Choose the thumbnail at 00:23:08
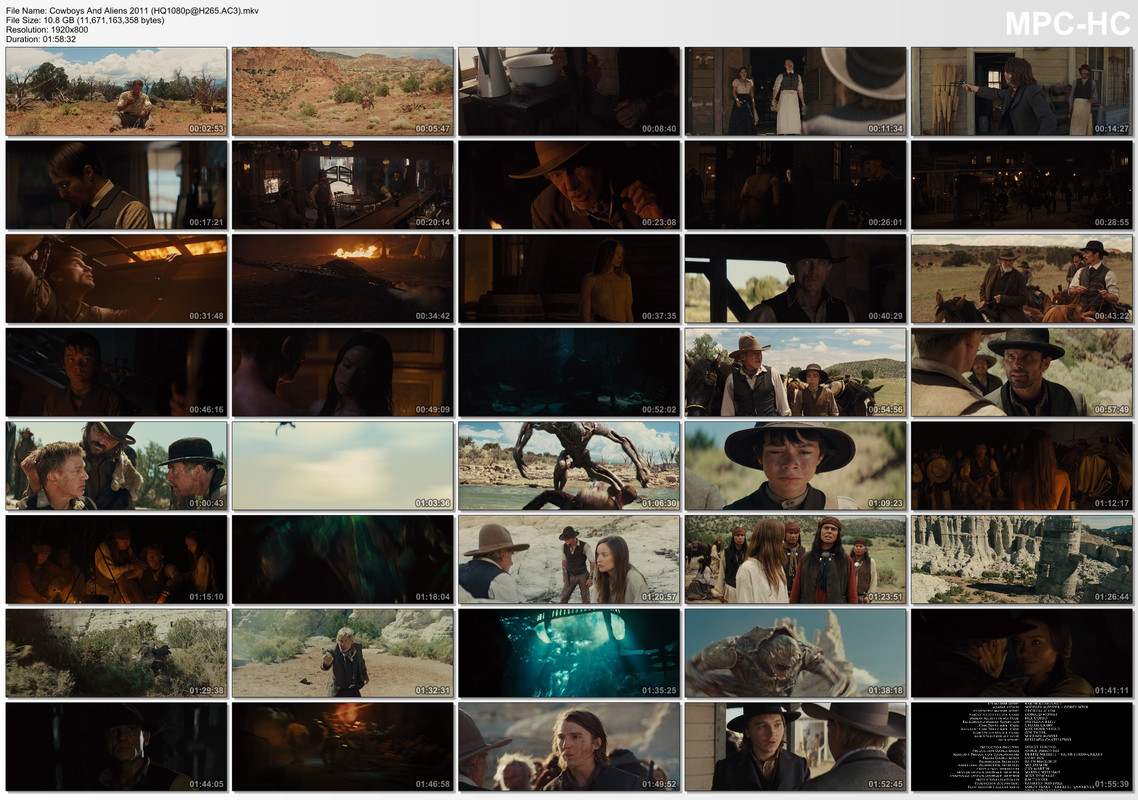1138x800 pixels. point(569,185)
